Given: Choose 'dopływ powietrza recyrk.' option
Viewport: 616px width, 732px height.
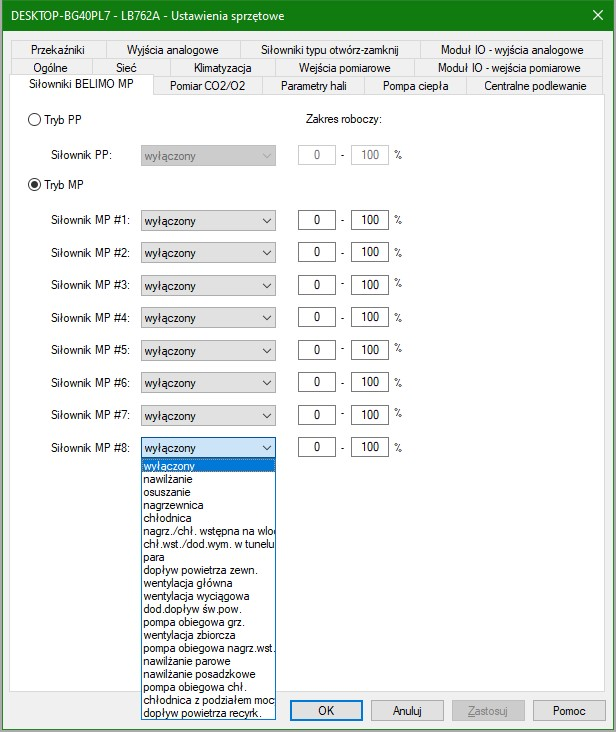Looking at the screenshot, I should 208,713.
